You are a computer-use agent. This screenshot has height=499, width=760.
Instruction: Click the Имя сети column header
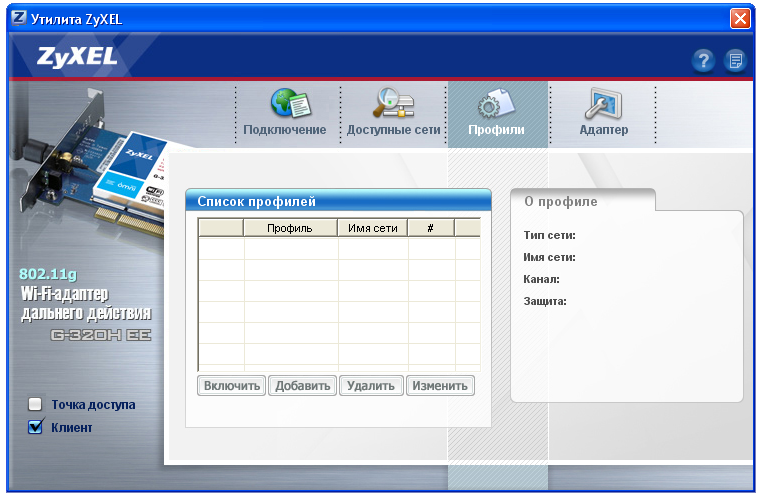click(x=372, y=228)
